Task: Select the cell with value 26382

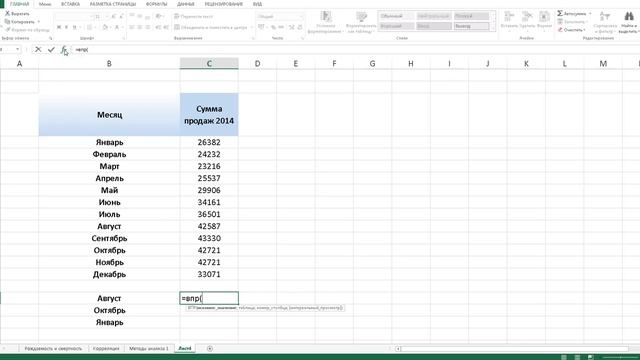Action: tap(209, 142)
